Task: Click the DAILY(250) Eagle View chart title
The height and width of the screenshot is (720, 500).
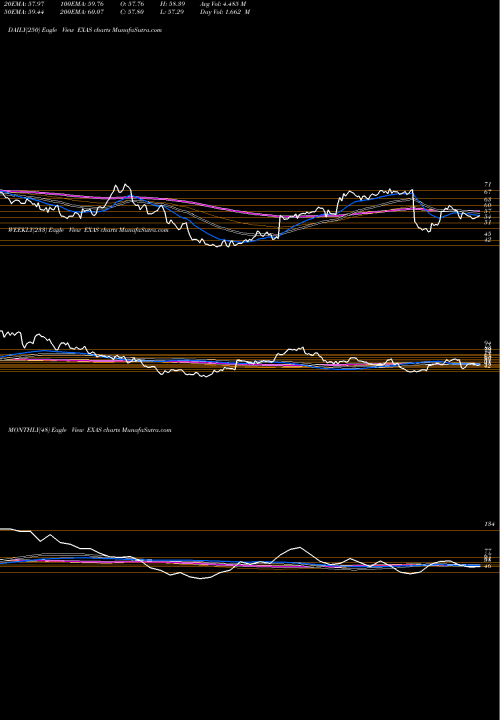Action: tap(85, 30)
